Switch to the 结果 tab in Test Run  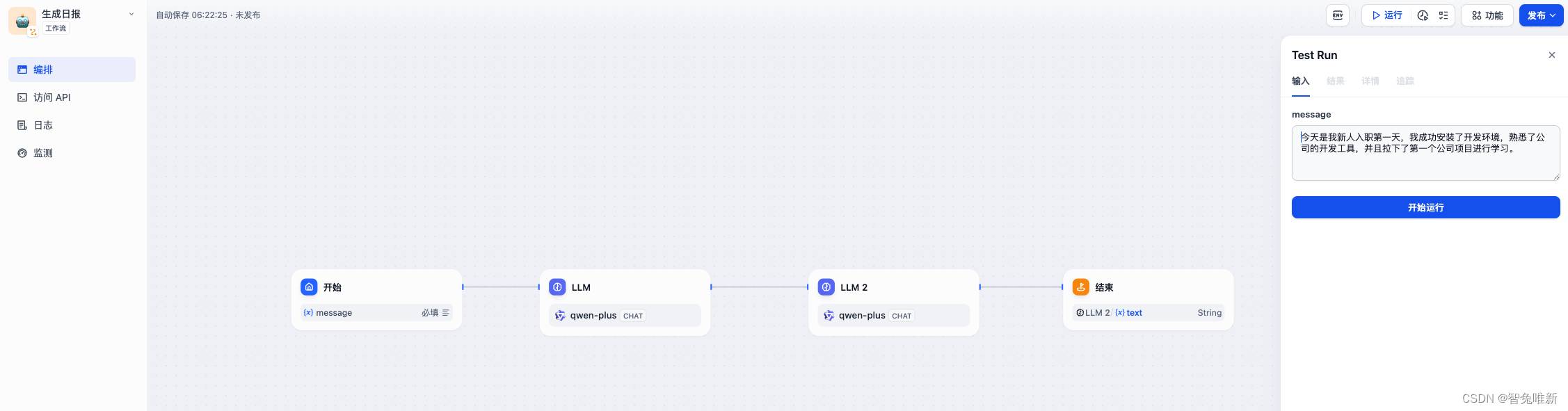pyautogui.click(x=1335, y=81)
